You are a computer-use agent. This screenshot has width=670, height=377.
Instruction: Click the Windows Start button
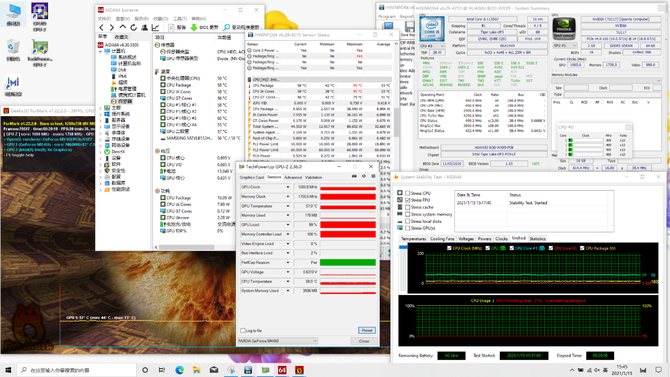point(8,370)
